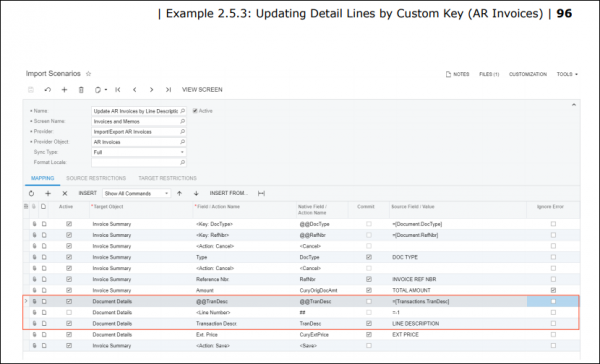Click the Save disk icon

click(31, 90)
